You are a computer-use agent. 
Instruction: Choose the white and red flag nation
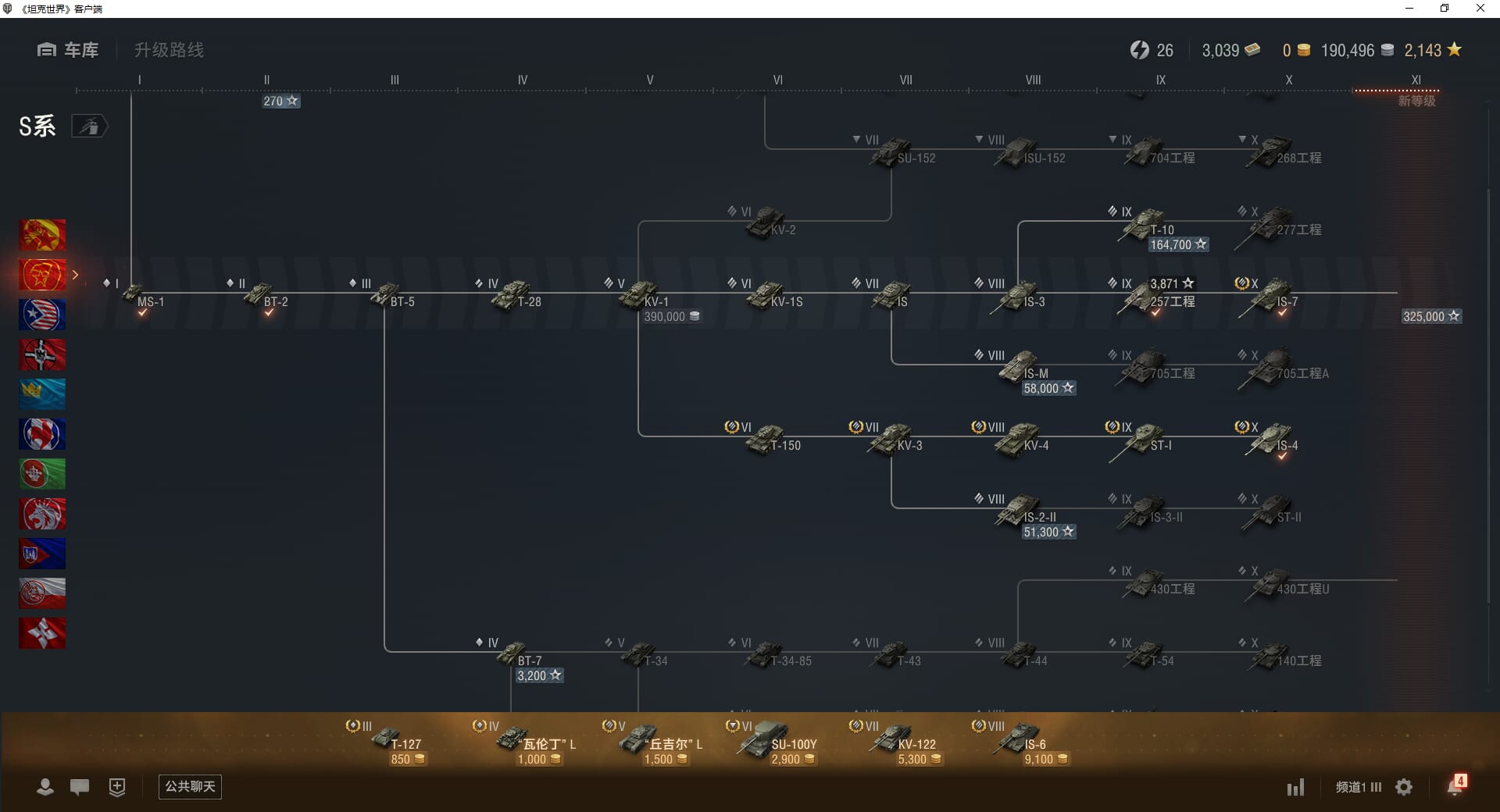42,593
